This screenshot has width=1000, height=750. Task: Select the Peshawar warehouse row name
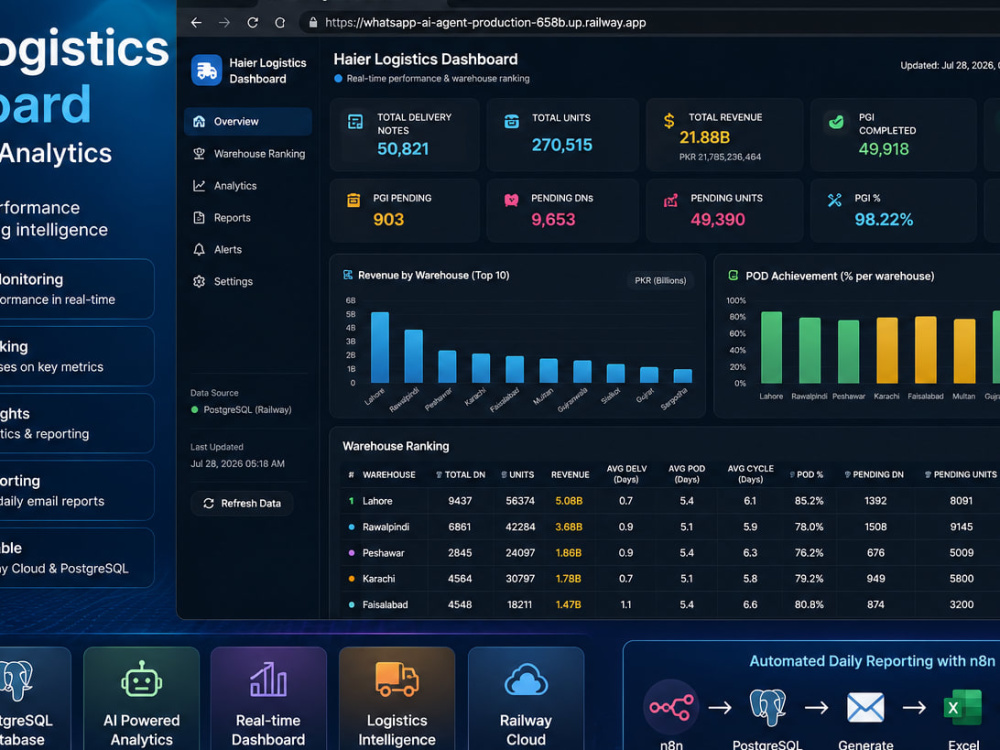click(383, 553)
